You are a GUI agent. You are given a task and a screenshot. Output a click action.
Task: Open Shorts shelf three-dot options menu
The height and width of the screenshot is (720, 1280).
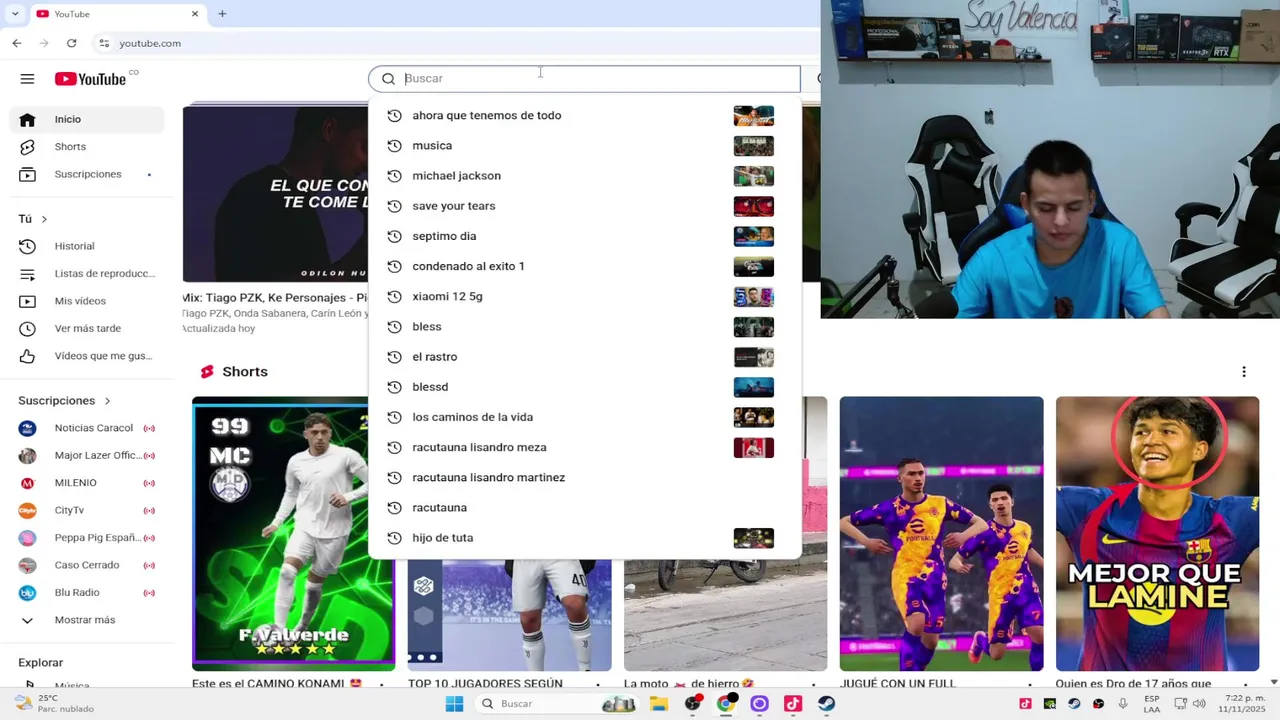click(x=1244, y=372)
